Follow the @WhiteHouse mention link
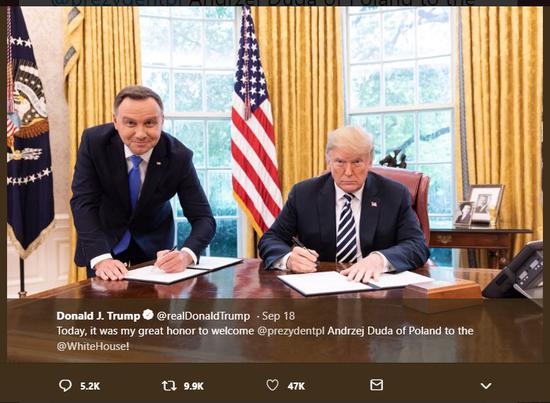 (93, 346)
